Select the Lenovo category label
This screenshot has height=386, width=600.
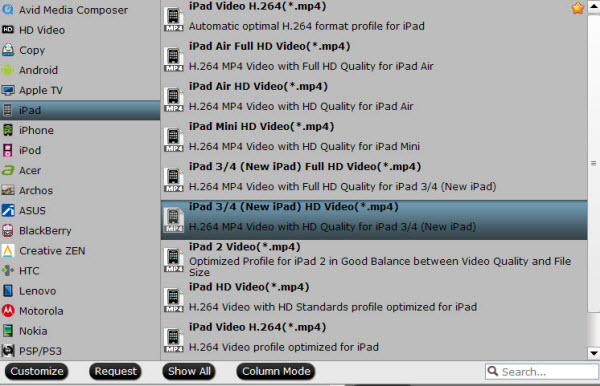point(38,291)
